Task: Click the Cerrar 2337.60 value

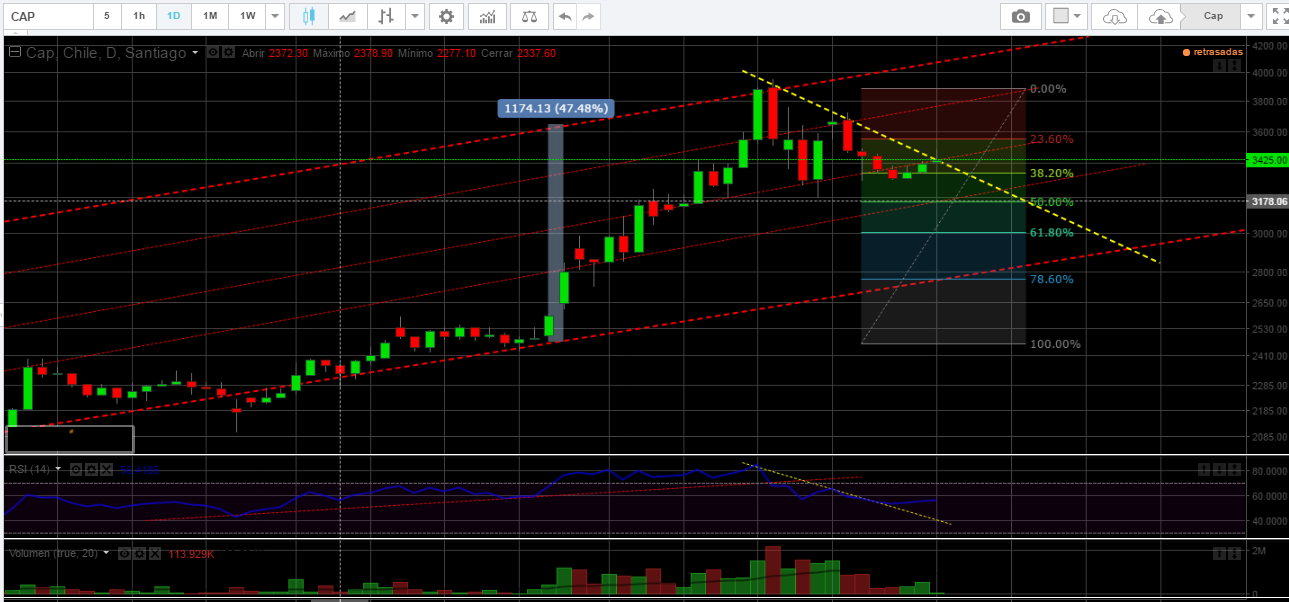Action: [x=536, y=53]
